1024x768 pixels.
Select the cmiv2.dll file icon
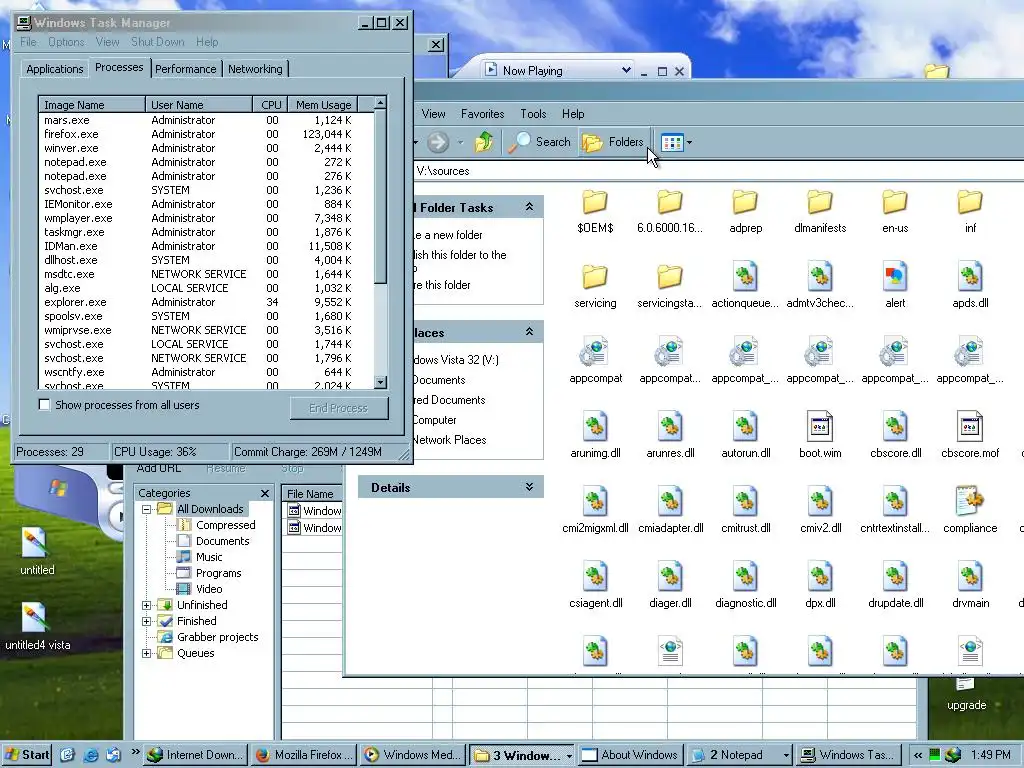(x=820, y=502)
